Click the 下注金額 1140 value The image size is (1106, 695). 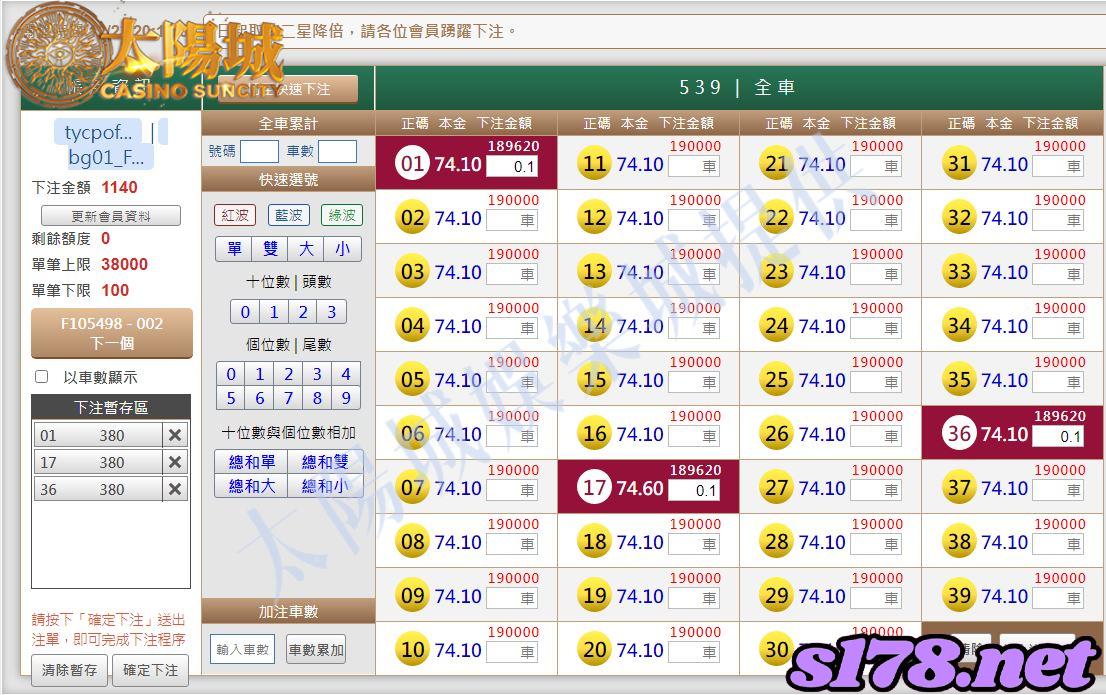[119, 188]
